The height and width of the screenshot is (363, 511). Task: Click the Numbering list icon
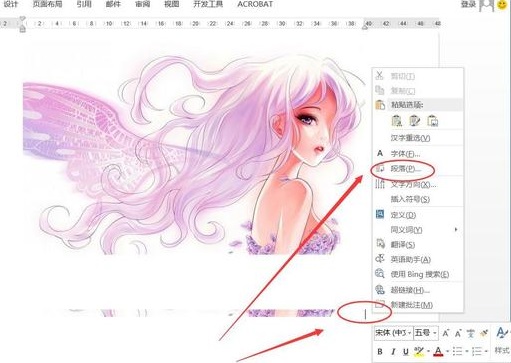[x=477, y=351]
